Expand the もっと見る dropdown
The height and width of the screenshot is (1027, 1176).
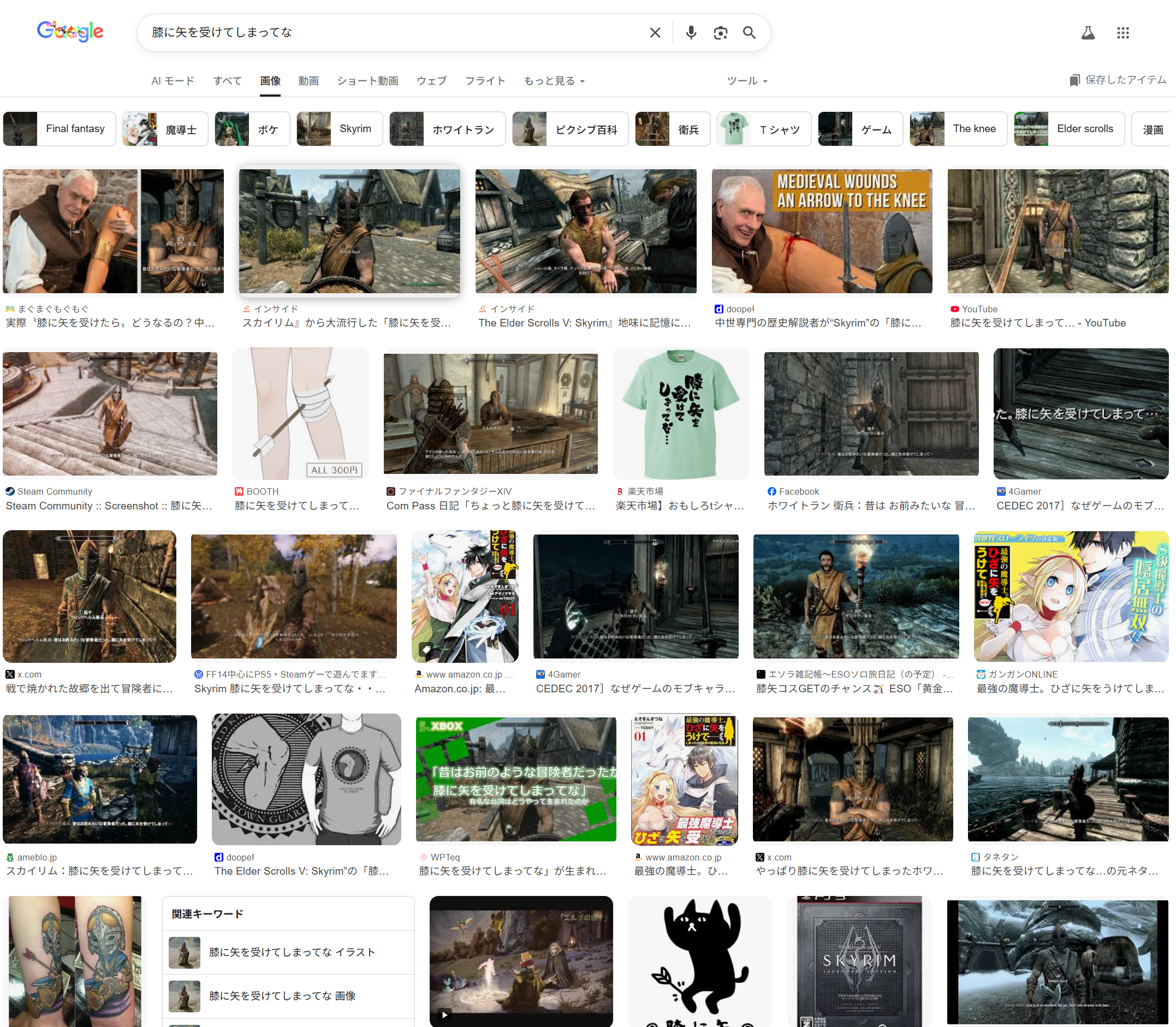pyautogui.click(x=554, y=81)
